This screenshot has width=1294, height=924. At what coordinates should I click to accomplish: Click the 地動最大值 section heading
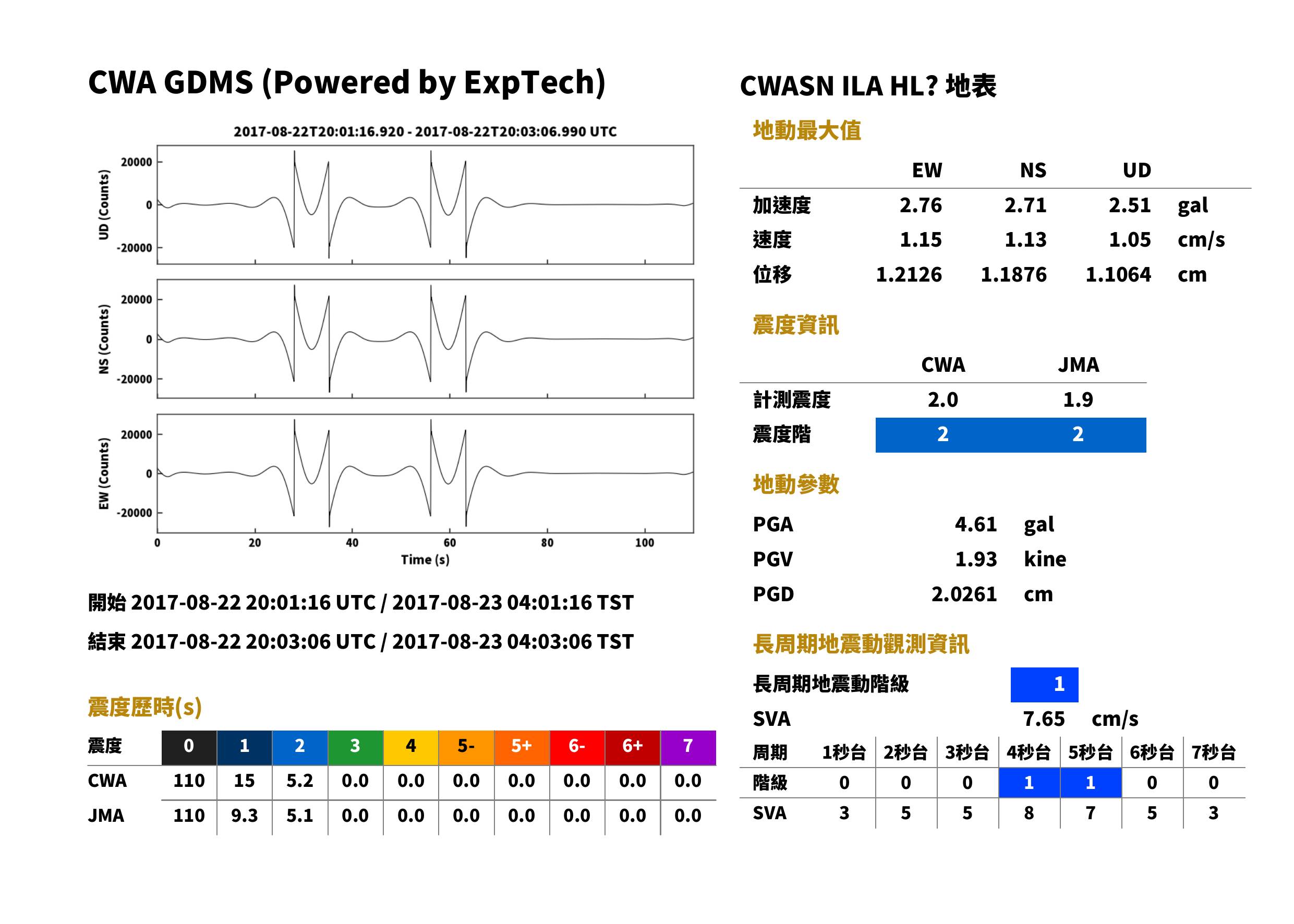806,130
